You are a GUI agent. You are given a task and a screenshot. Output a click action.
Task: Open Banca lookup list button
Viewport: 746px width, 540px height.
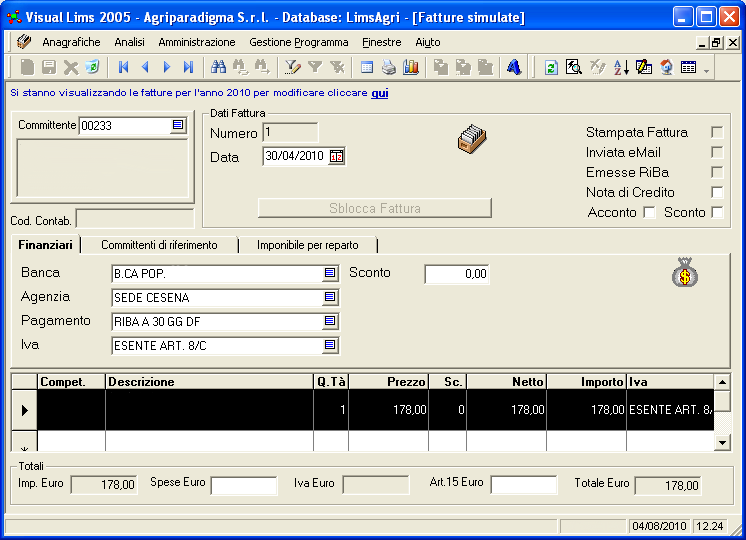[330, 273]
